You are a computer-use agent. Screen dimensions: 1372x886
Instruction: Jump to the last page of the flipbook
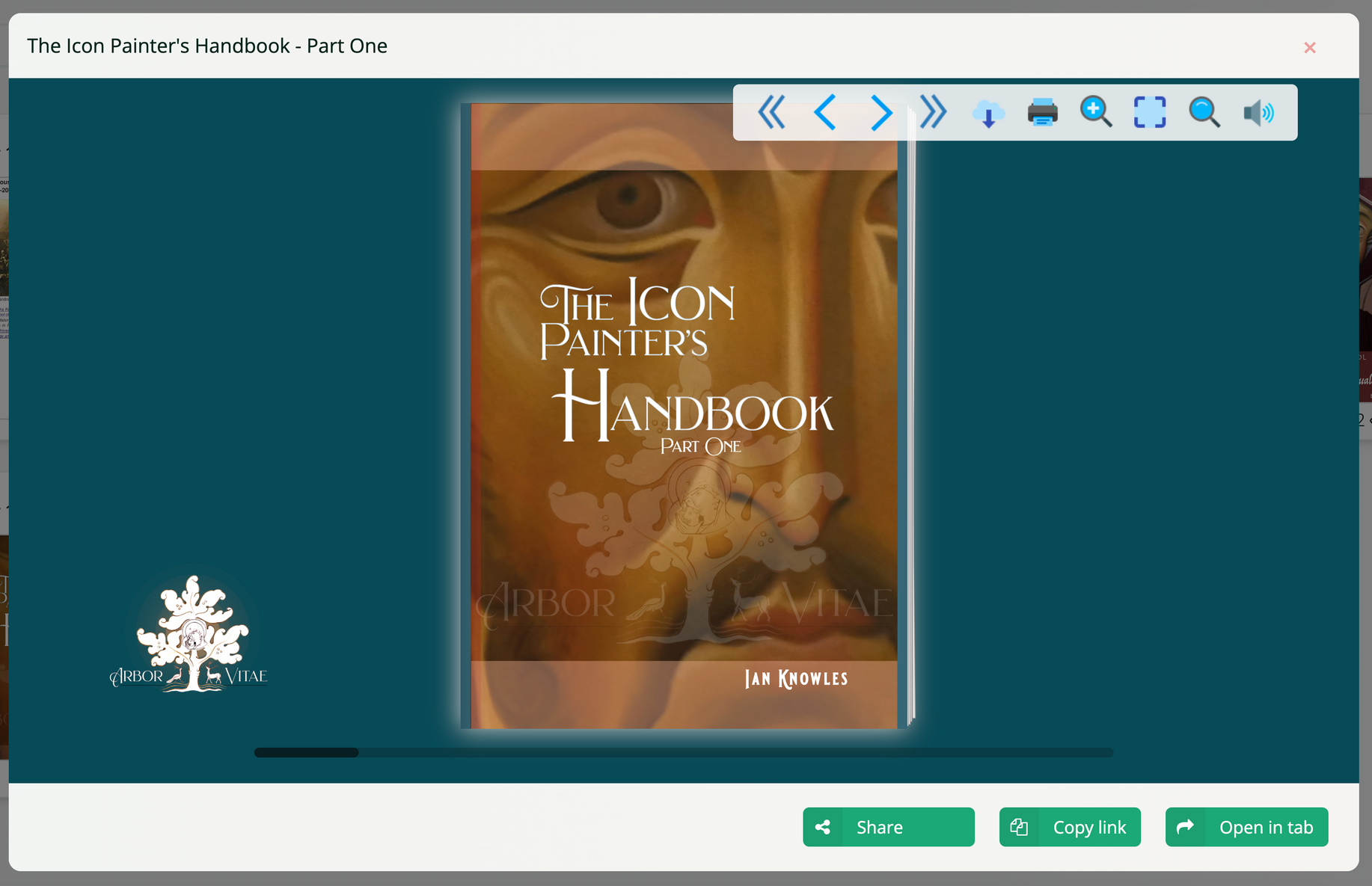click(x=934, y=113)
